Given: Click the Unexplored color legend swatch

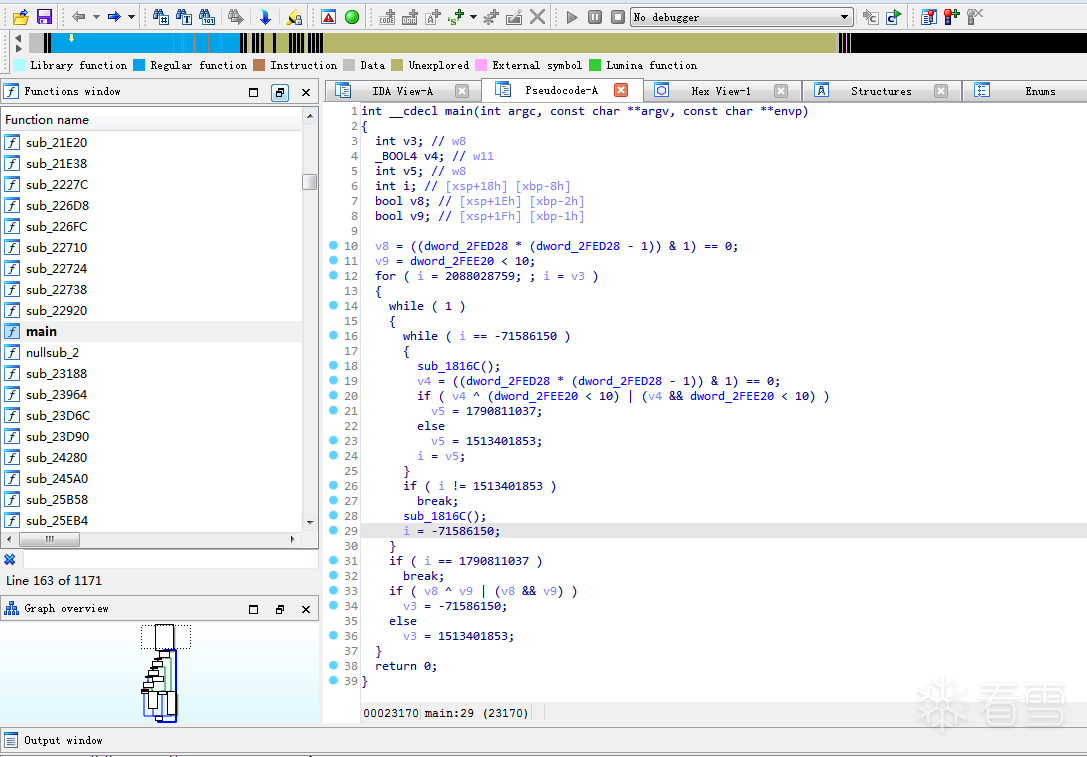Looking at the screenshot, I should [x=397, y=65].
